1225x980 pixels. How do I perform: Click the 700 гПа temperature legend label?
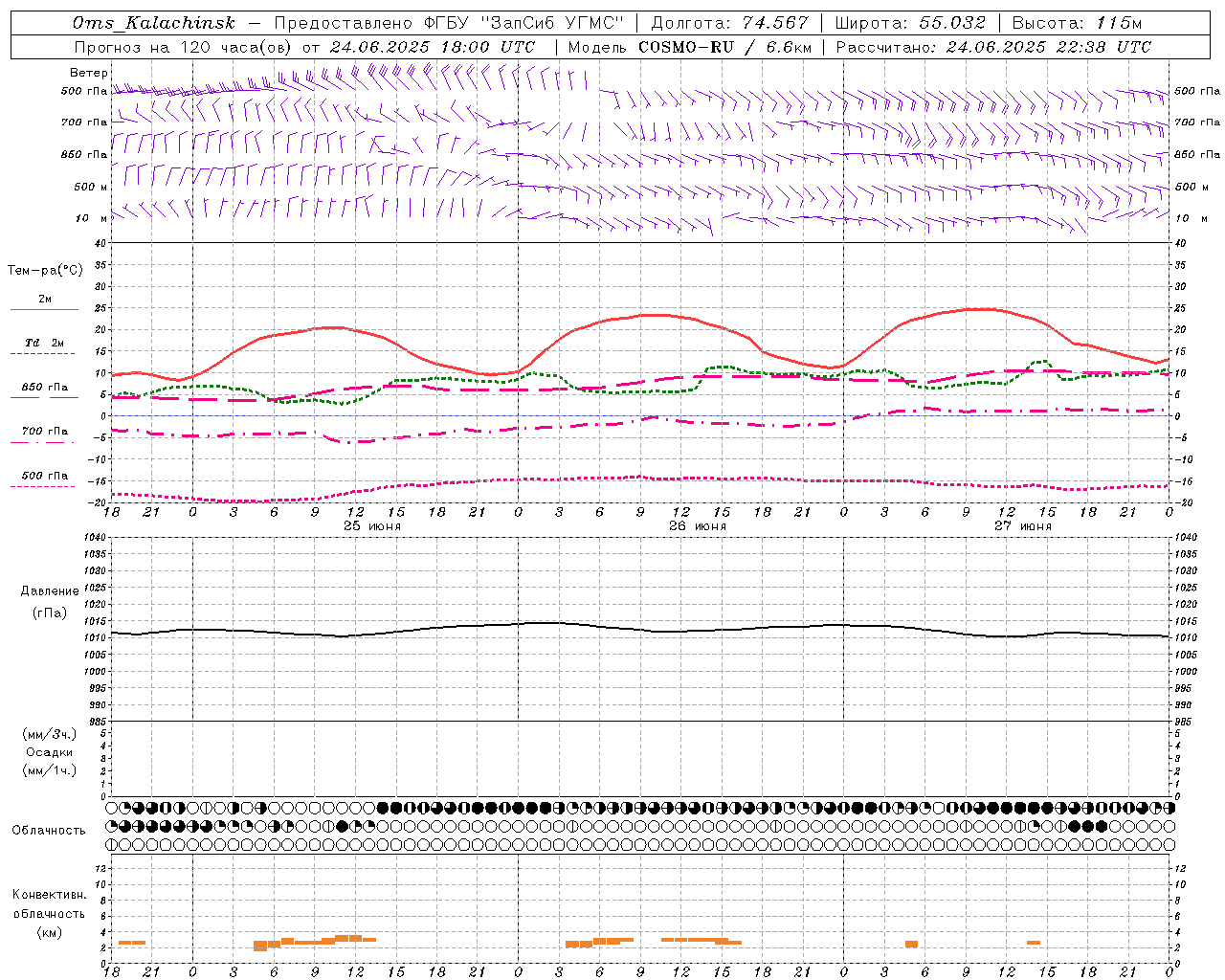45,432
